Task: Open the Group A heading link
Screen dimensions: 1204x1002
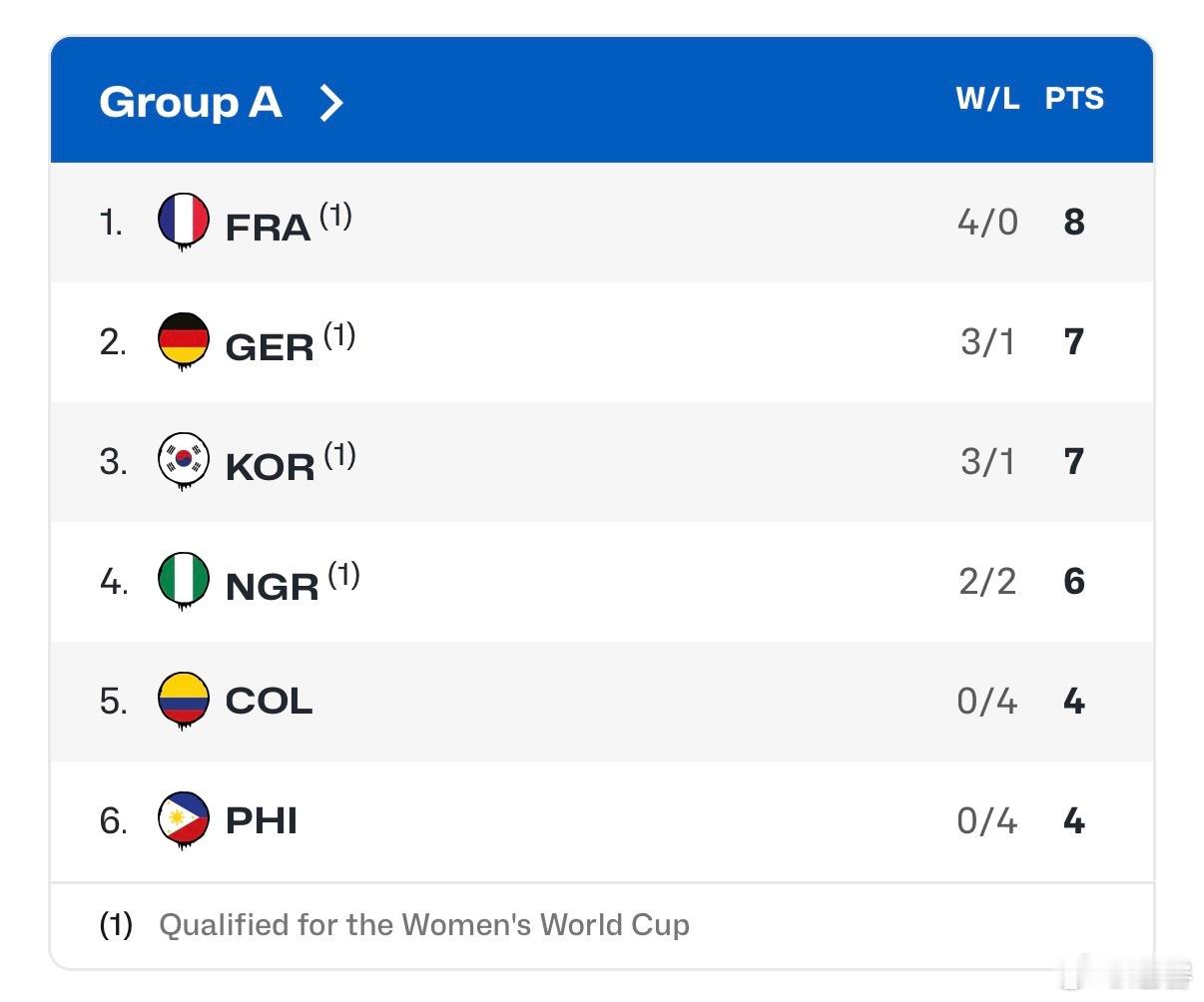Action: point(190,102)
